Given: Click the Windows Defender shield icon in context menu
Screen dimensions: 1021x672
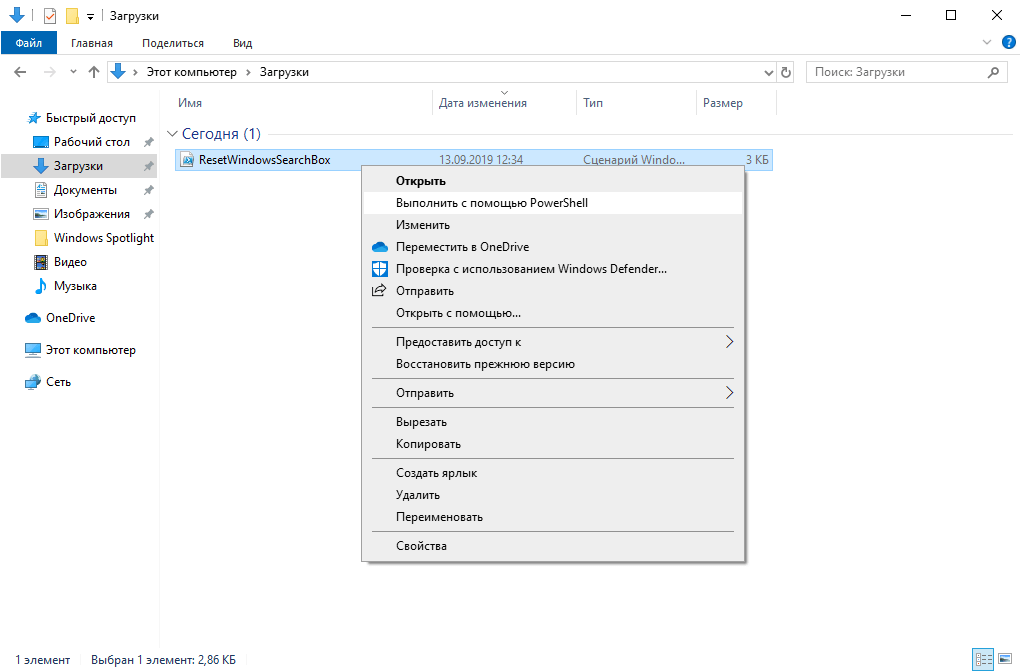Looking at the screenshot, I should pyautogui.click(x=378, y=268).
